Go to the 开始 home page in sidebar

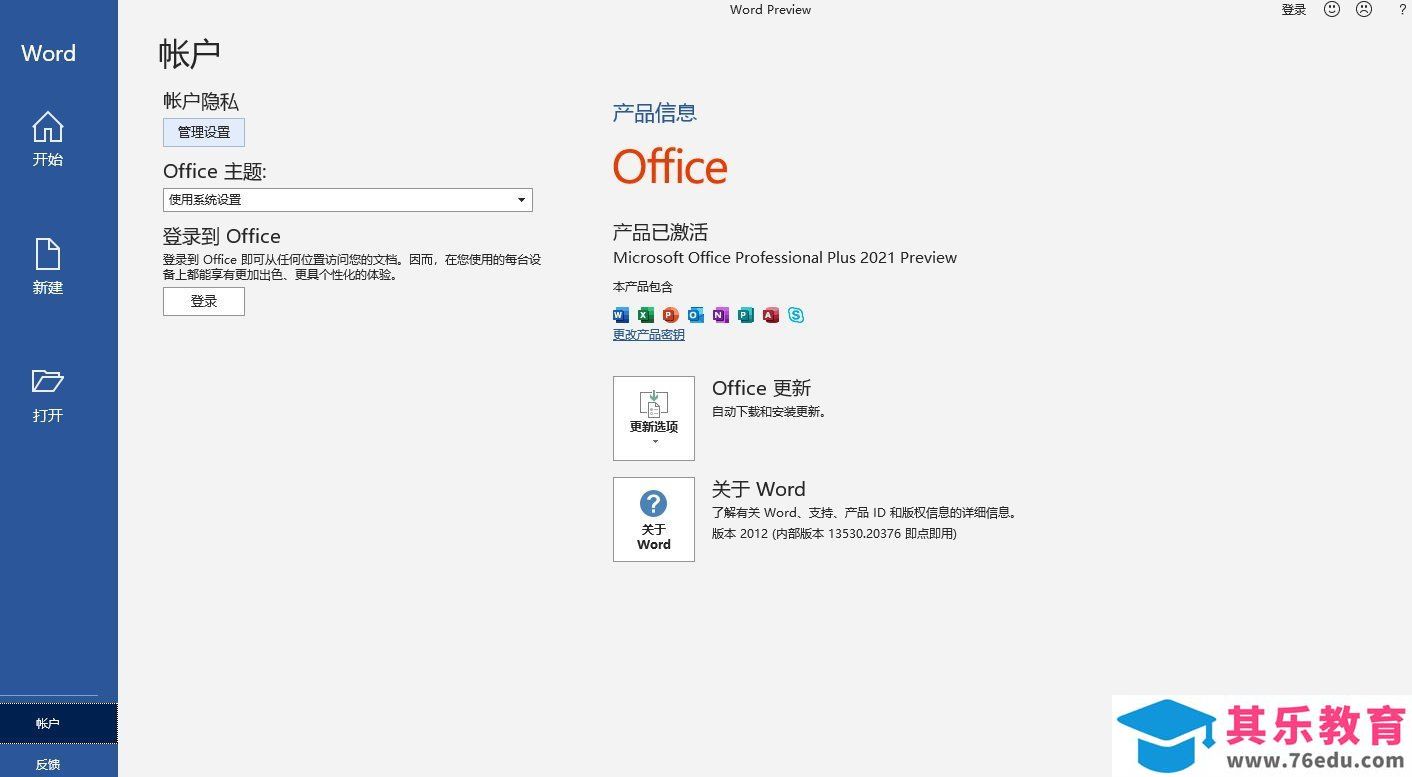click(x=48, y=139)
